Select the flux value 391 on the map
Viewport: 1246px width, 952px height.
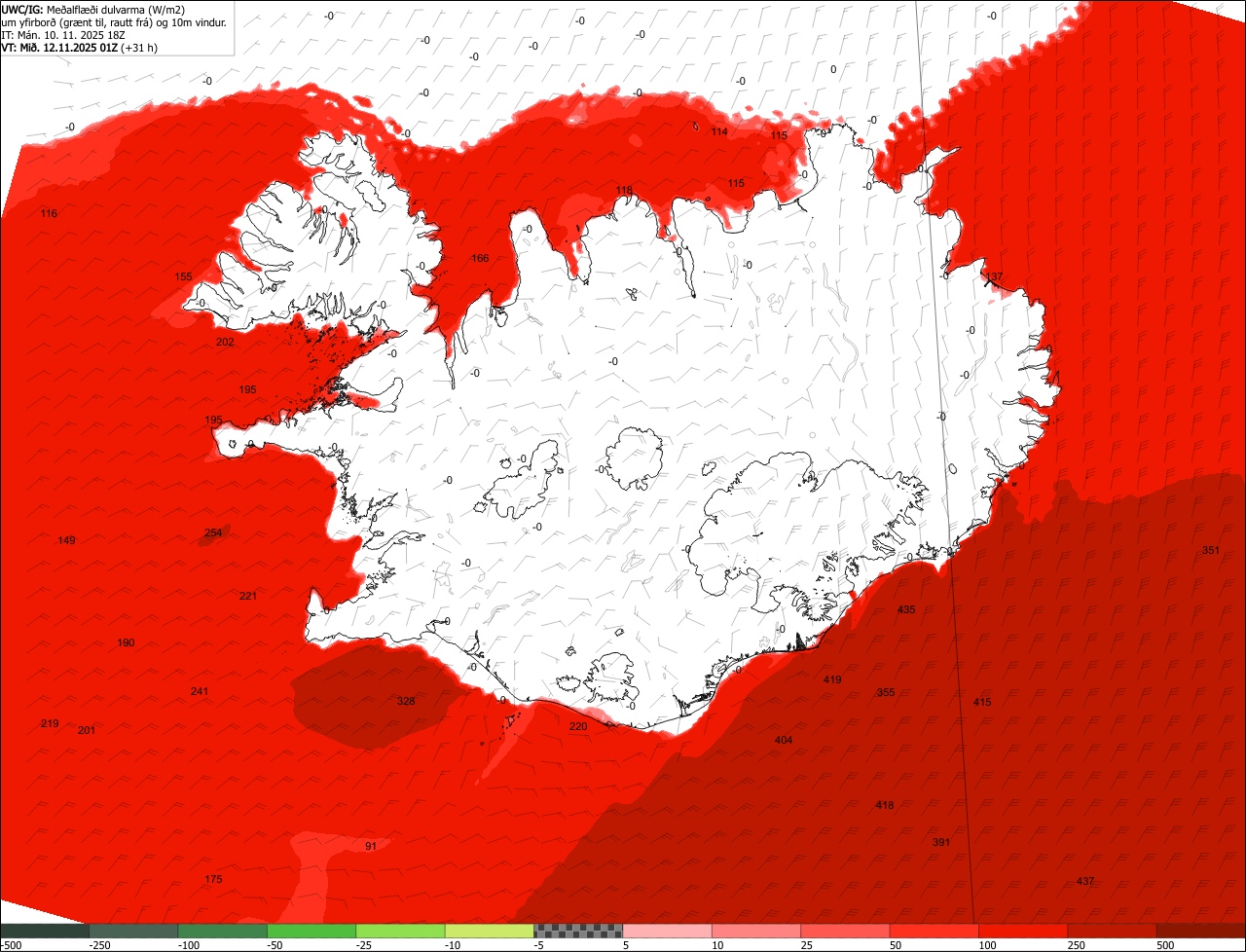click(941, 842)
